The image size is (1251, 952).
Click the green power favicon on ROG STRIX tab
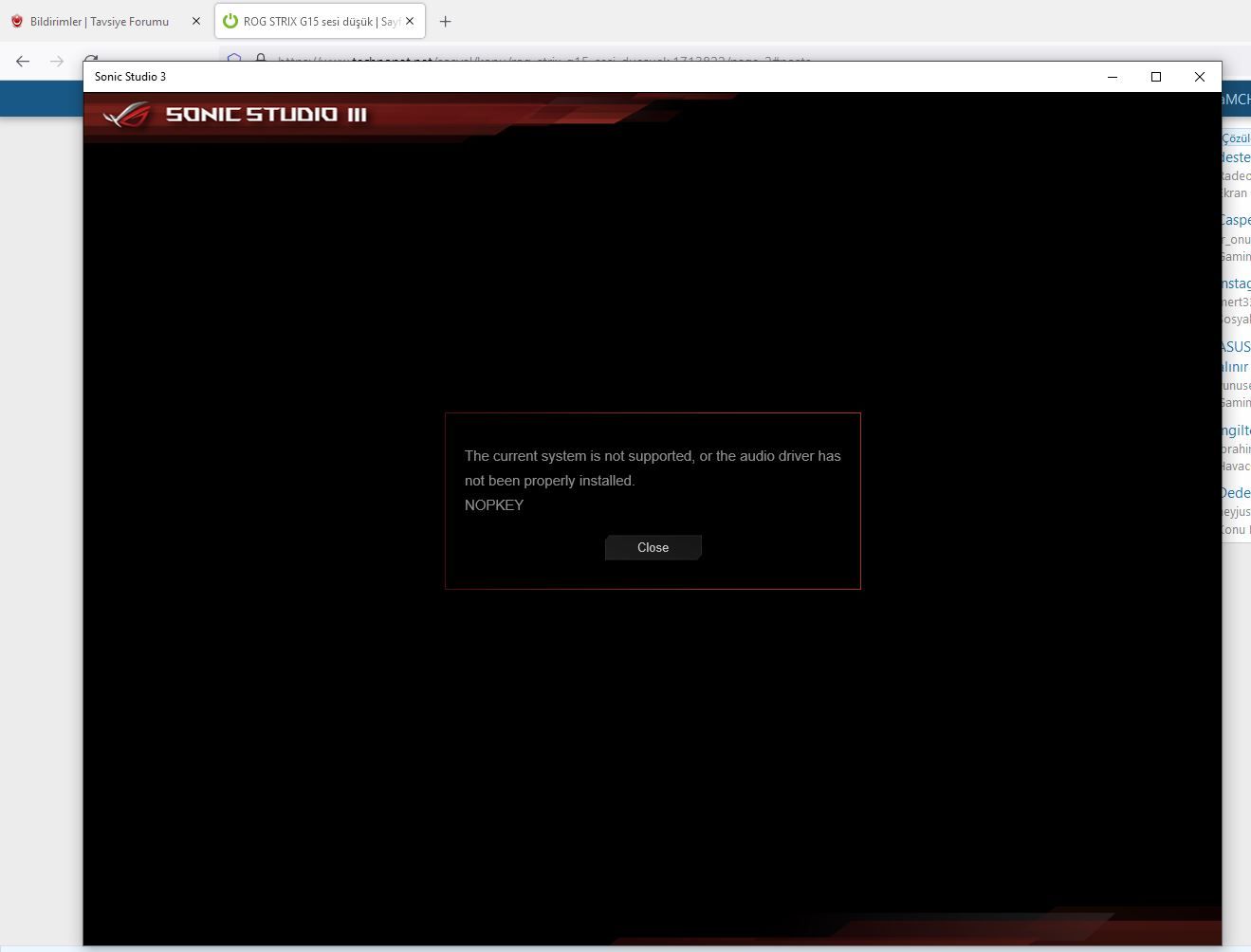(230, 21)
